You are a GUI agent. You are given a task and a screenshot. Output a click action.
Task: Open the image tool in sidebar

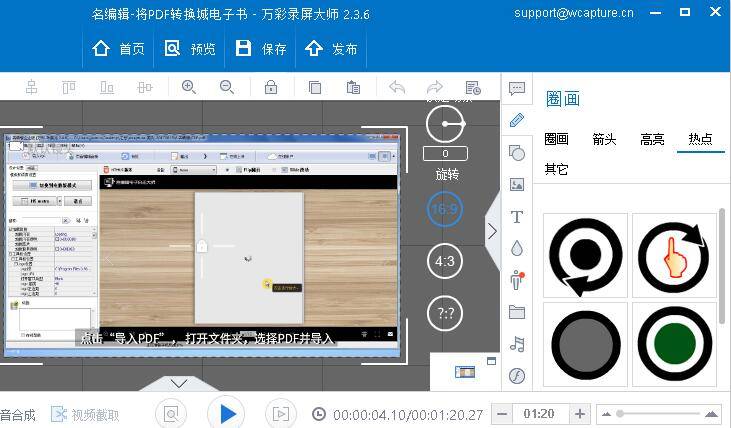coord(517,185)
